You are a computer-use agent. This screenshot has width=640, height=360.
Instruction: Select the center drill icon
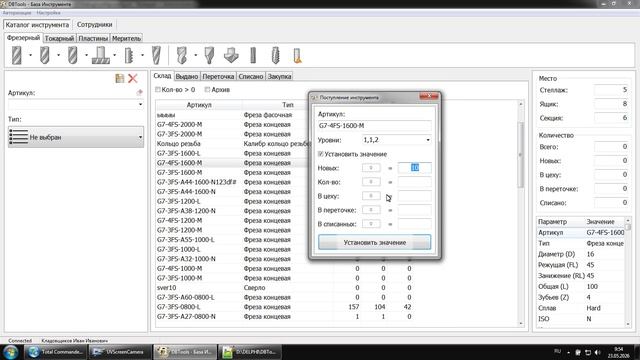click(209, 55)
